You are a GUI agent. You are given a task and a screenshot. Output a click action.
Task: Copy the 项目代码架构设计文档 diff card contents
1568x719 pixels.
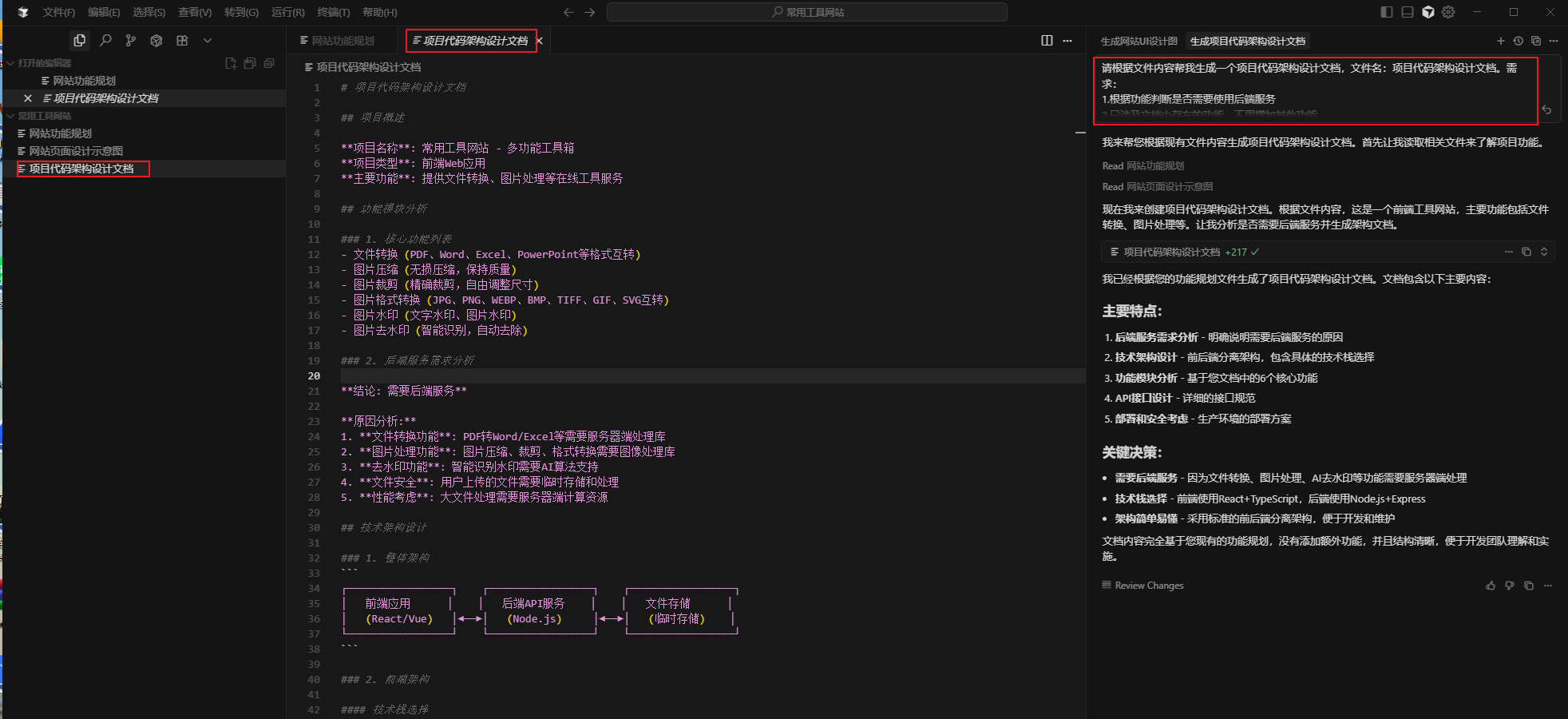(x=1526, y=252)
